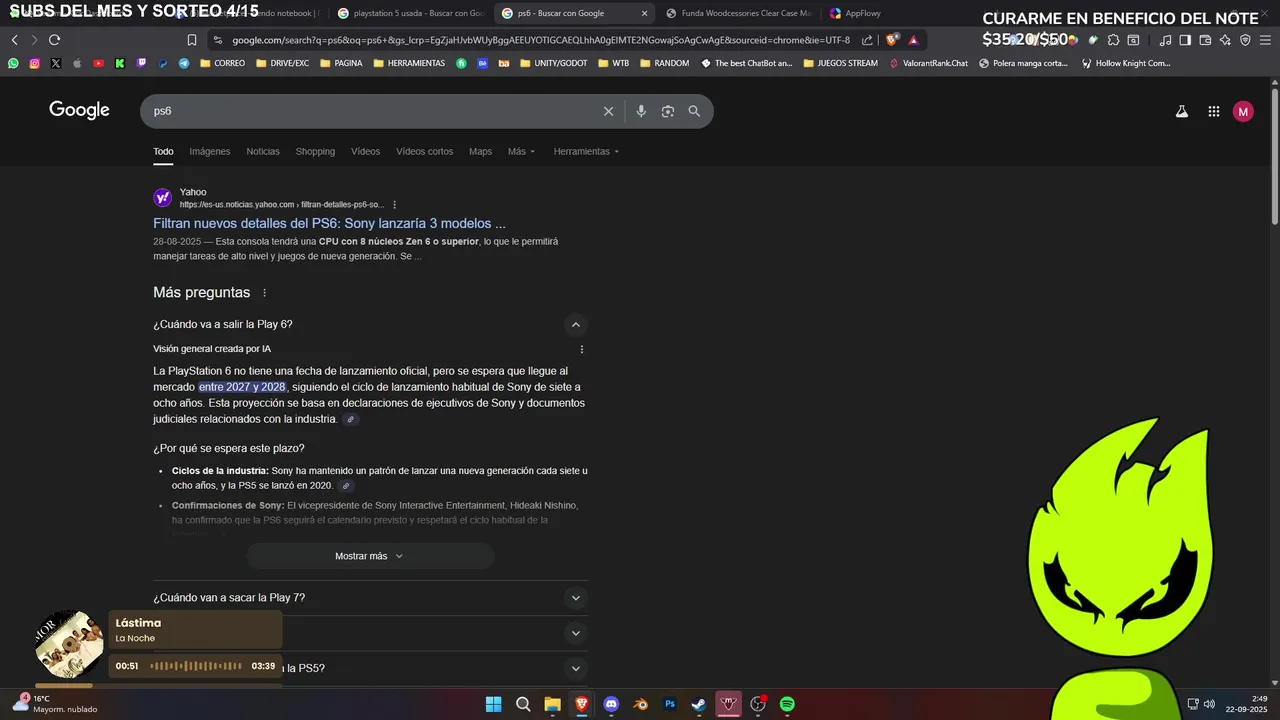
Task: Open AI overview options three dots
Action: click(x=582, y=349)
